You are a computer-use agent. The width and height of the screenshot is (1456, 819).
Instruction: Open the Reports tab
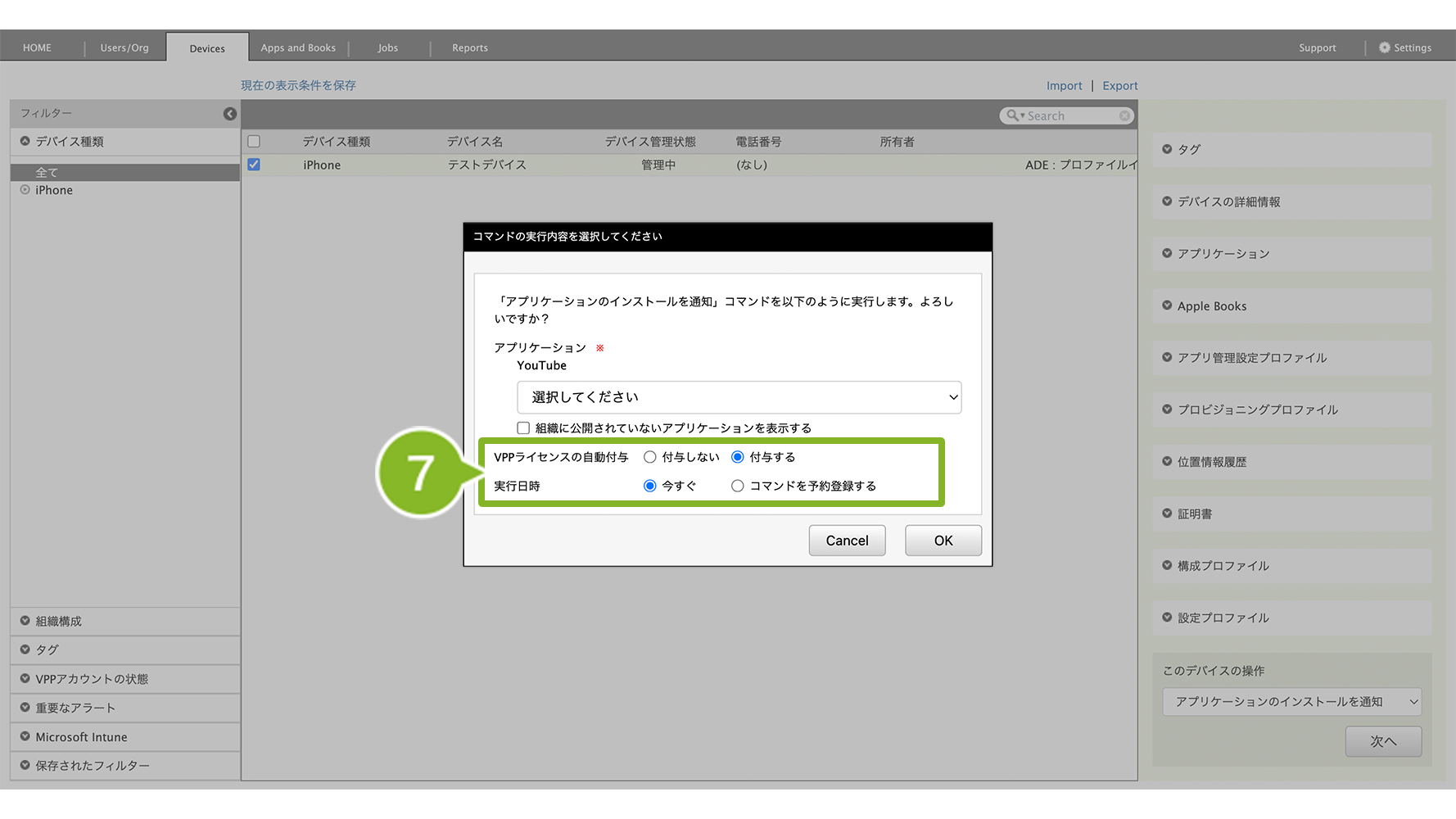pyautogui.click(x=470, y=48)
